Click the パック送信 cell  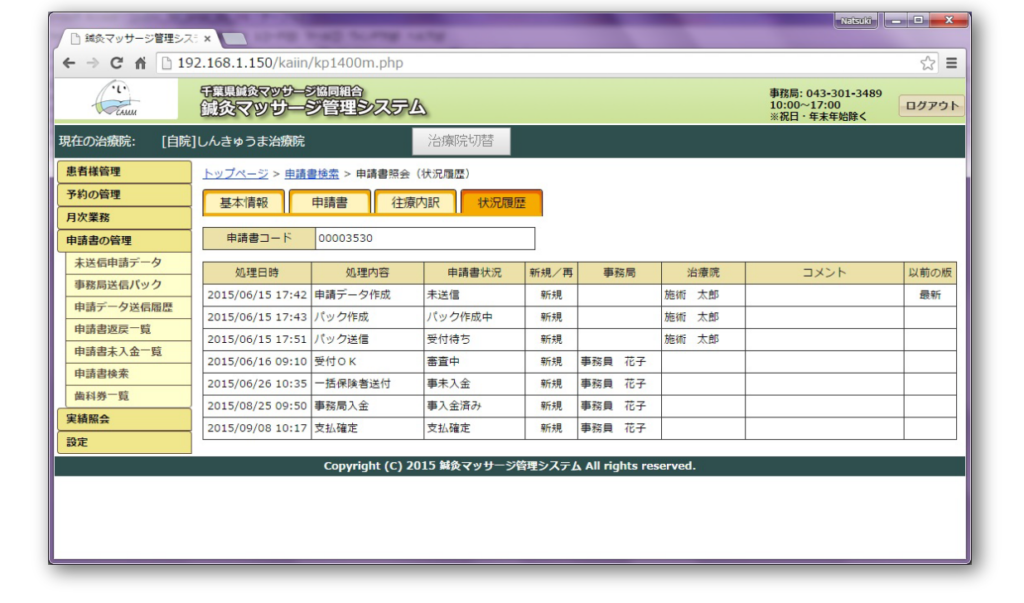pyautogui.click(x=367, y=340)
